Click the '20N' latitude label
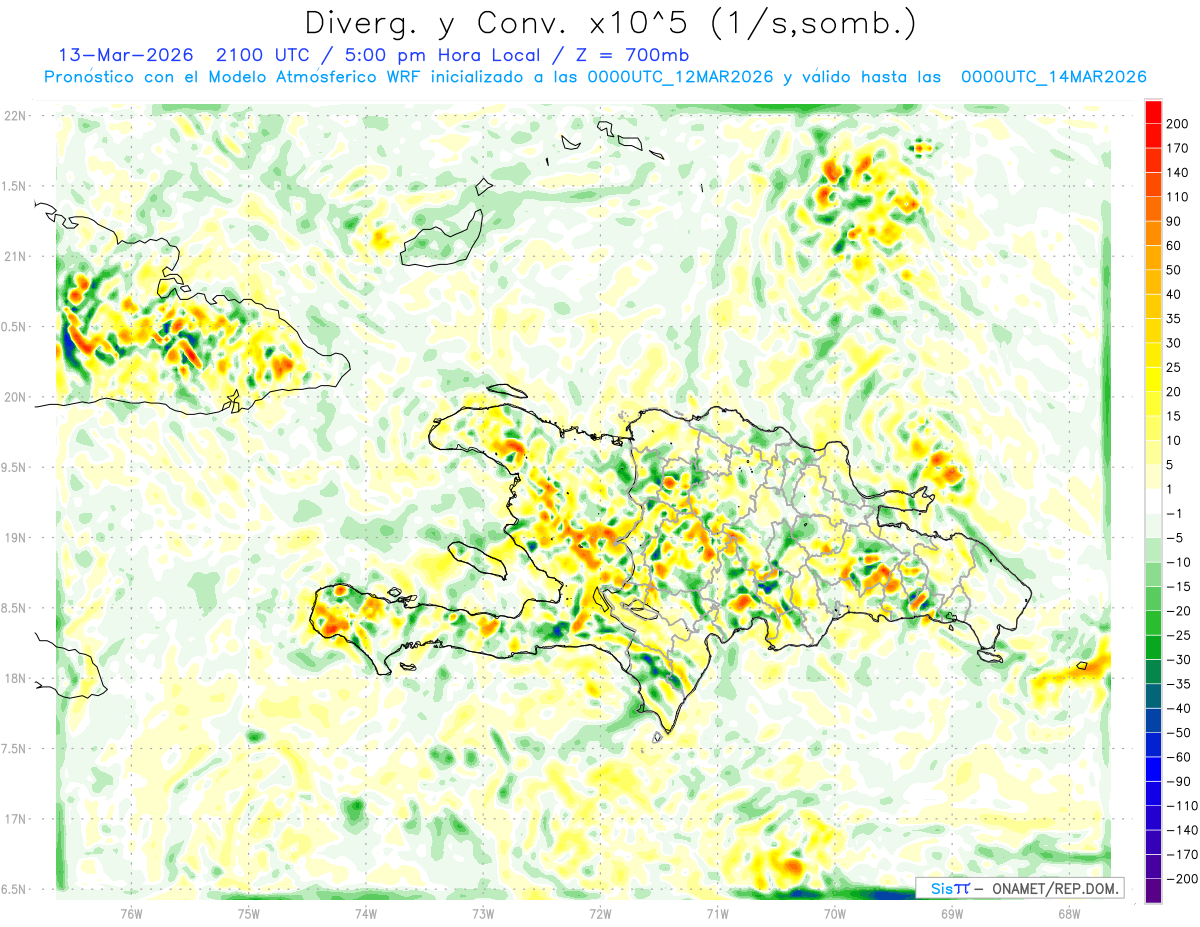The height and width of the screenshot is (927, 1200). pos(14,397)
